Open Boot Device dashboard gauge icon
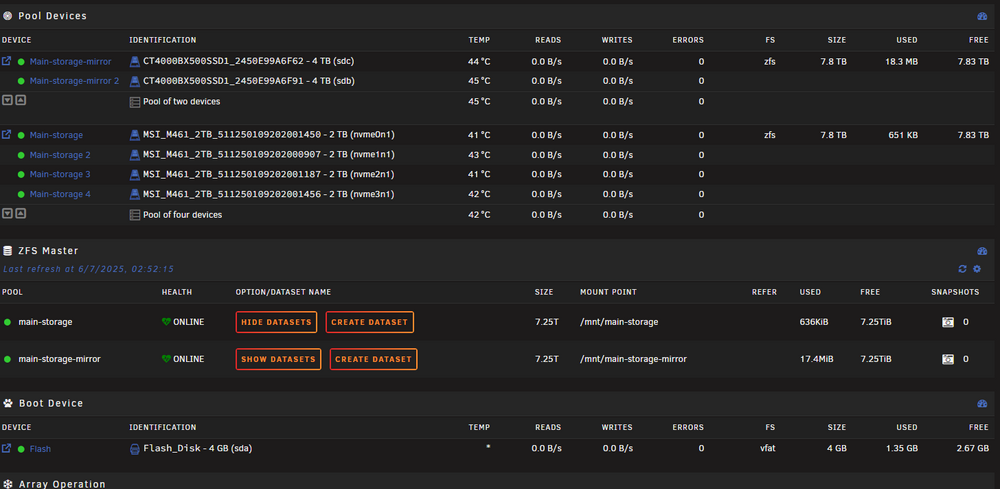Viewport: 1000px width, 489px height. [x=982, y=403]
